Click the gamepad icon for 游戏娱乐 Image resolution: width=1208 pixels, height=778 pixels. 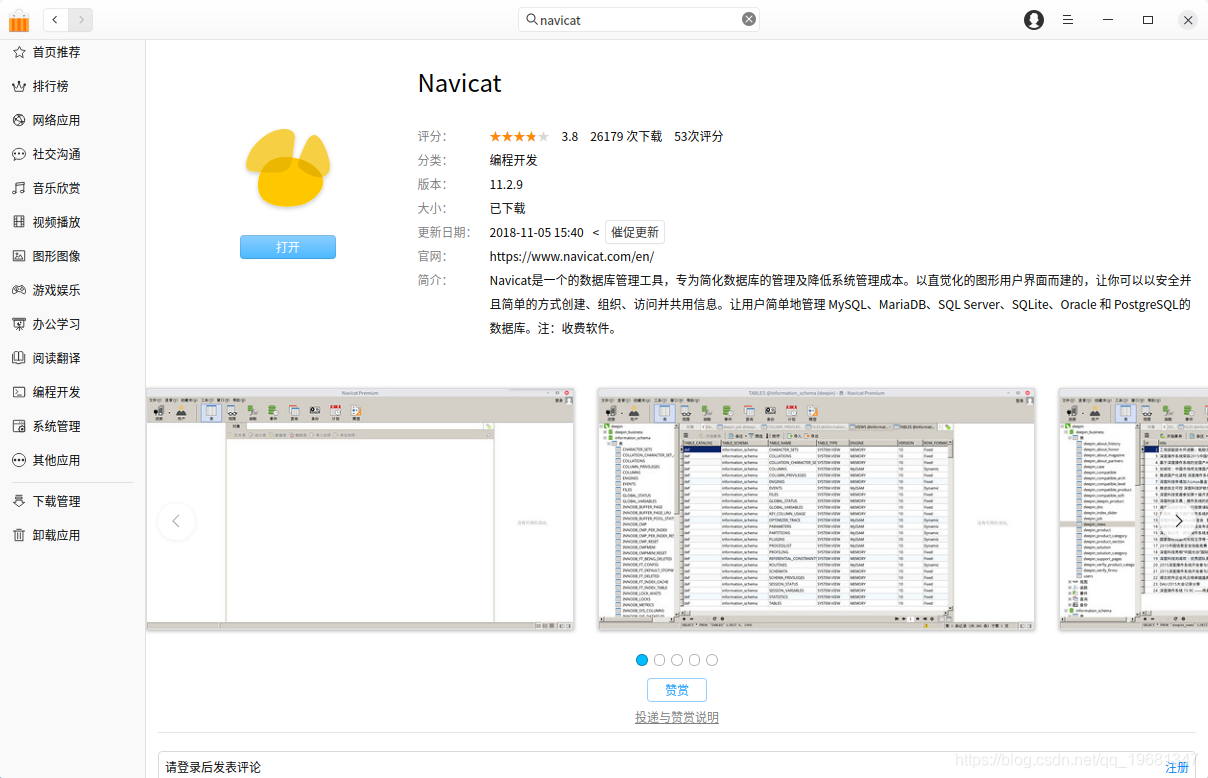tap(18, 290)
